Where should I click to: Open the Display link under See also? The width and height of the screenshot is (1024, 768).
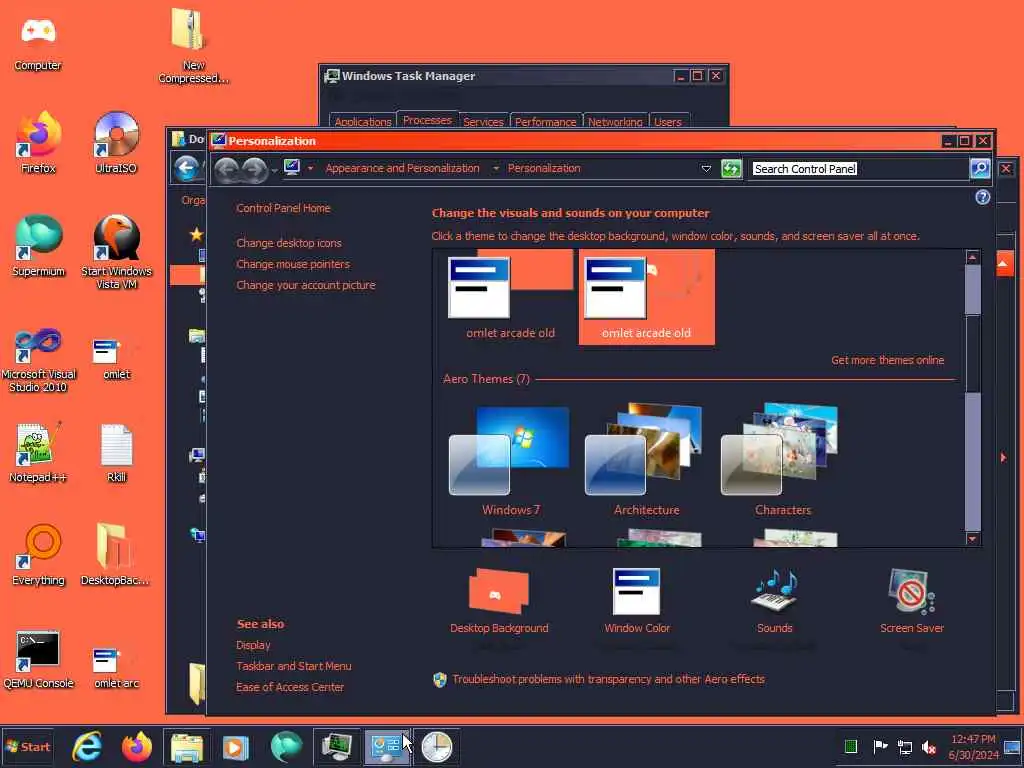[x=253, y=645]
